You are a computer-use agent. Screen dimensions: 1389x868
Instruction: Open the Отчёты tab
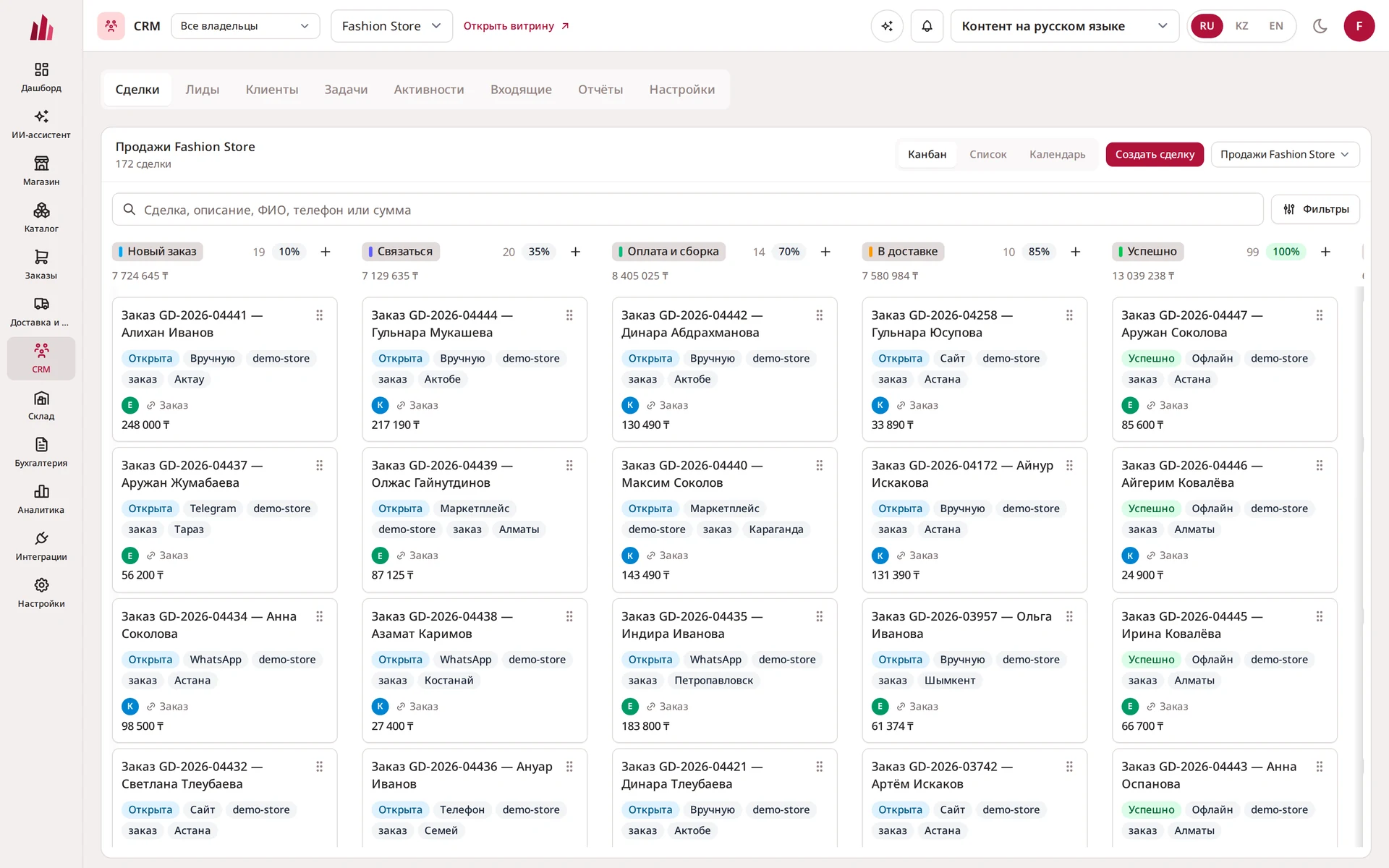pyautogui.click(x=600, y=90)
